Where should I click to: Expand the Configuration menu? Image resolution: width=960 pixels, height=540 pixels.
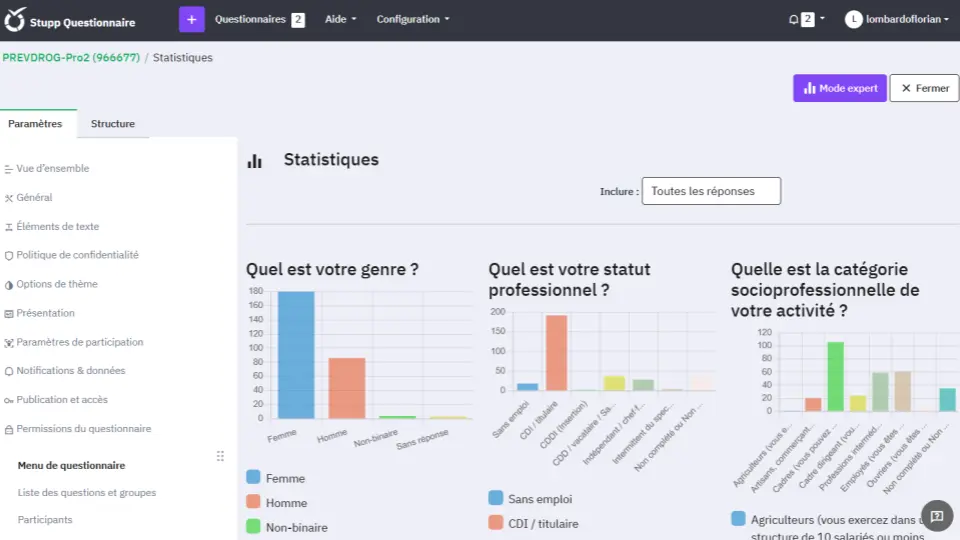click(x=413, y=19)
